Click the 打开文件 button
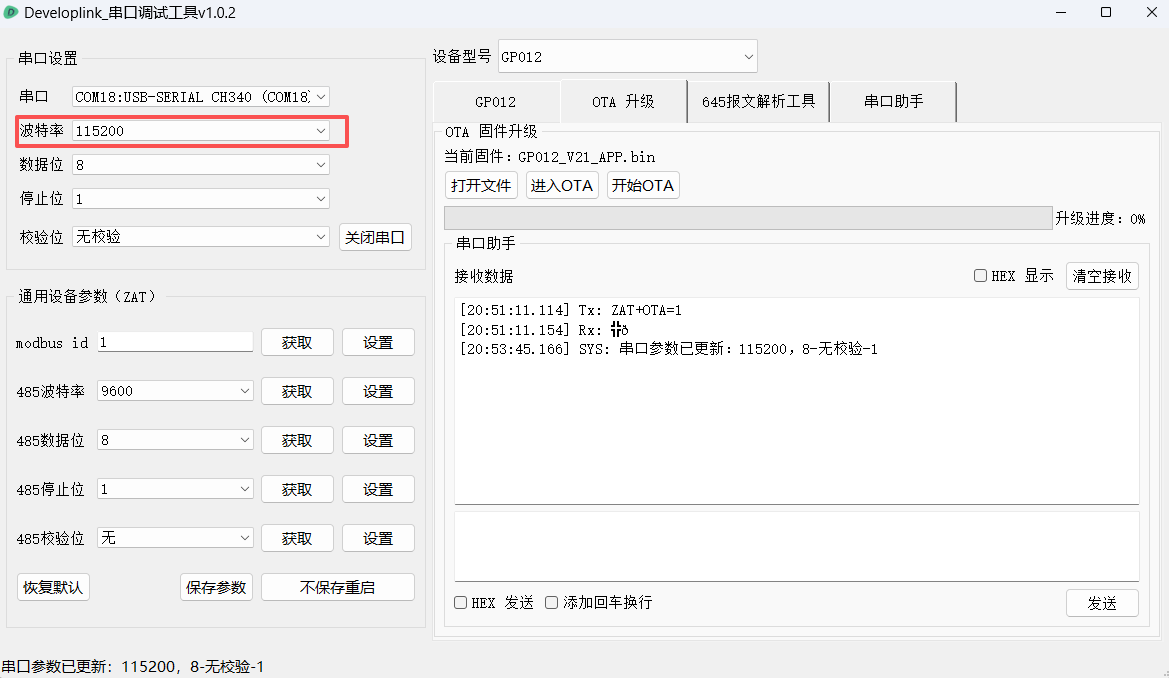The width and height of the screenshot is (1169, 678). coord(481,186)
